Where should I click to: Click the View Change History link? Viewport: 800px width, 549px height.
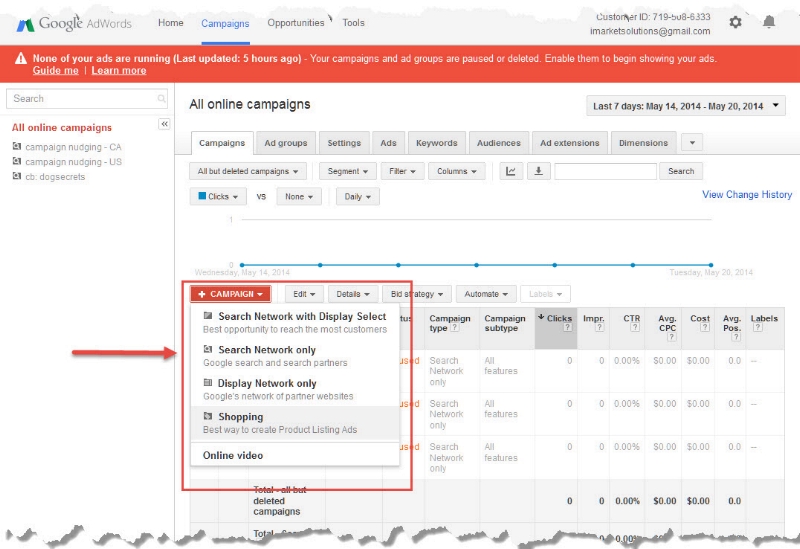[746, 195]
